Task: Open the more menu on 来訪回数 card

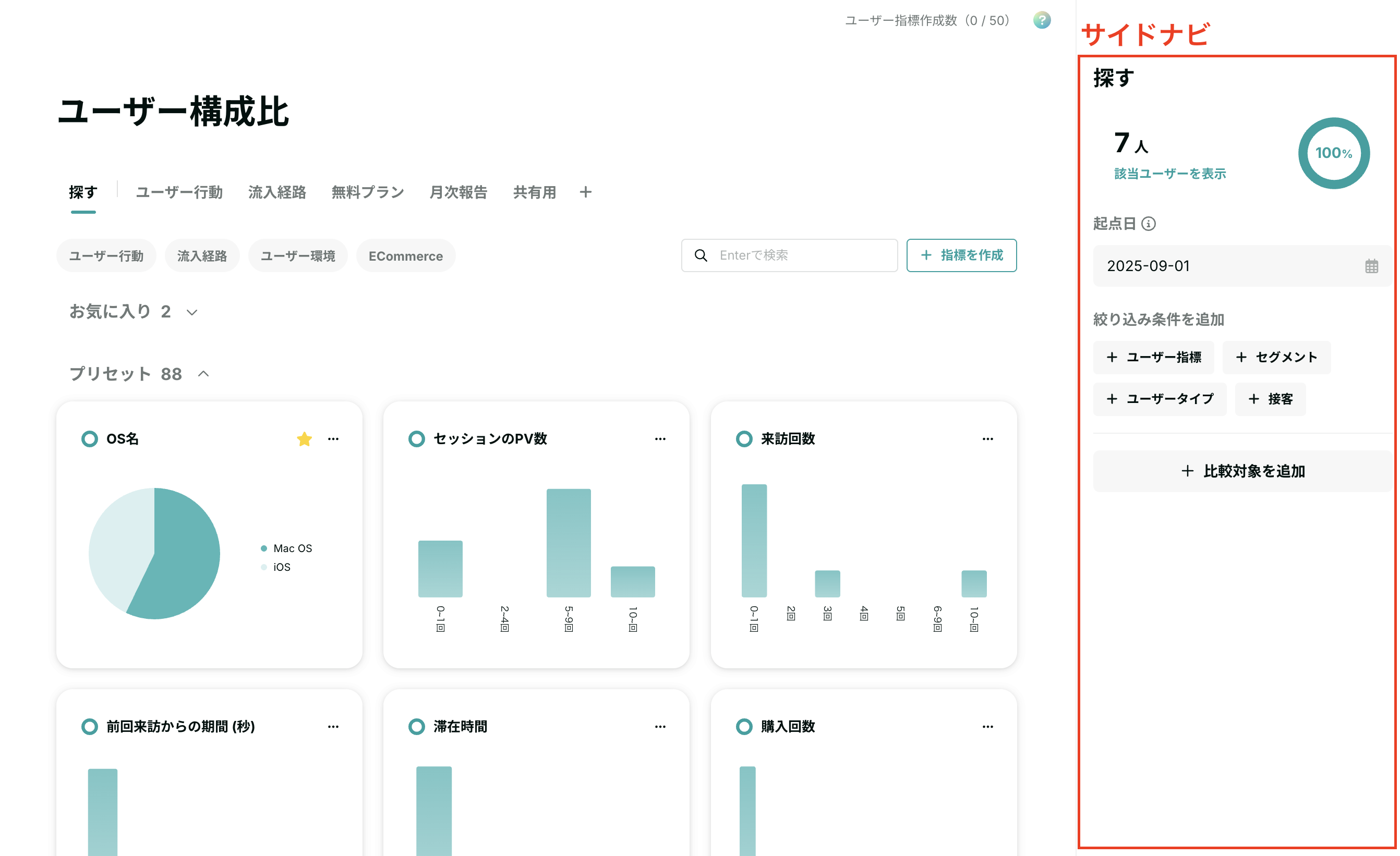Action: coord(987,438)
